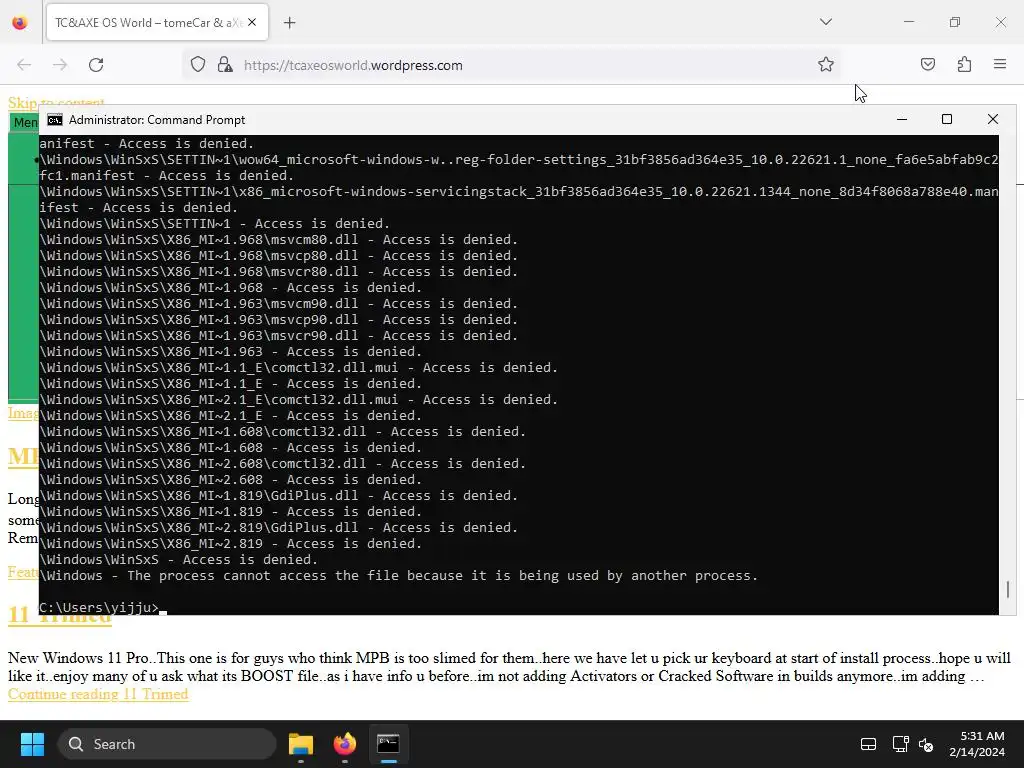Click the X86_MI~1.1_E\comctl32.dll.mui line

pos(298,368)
